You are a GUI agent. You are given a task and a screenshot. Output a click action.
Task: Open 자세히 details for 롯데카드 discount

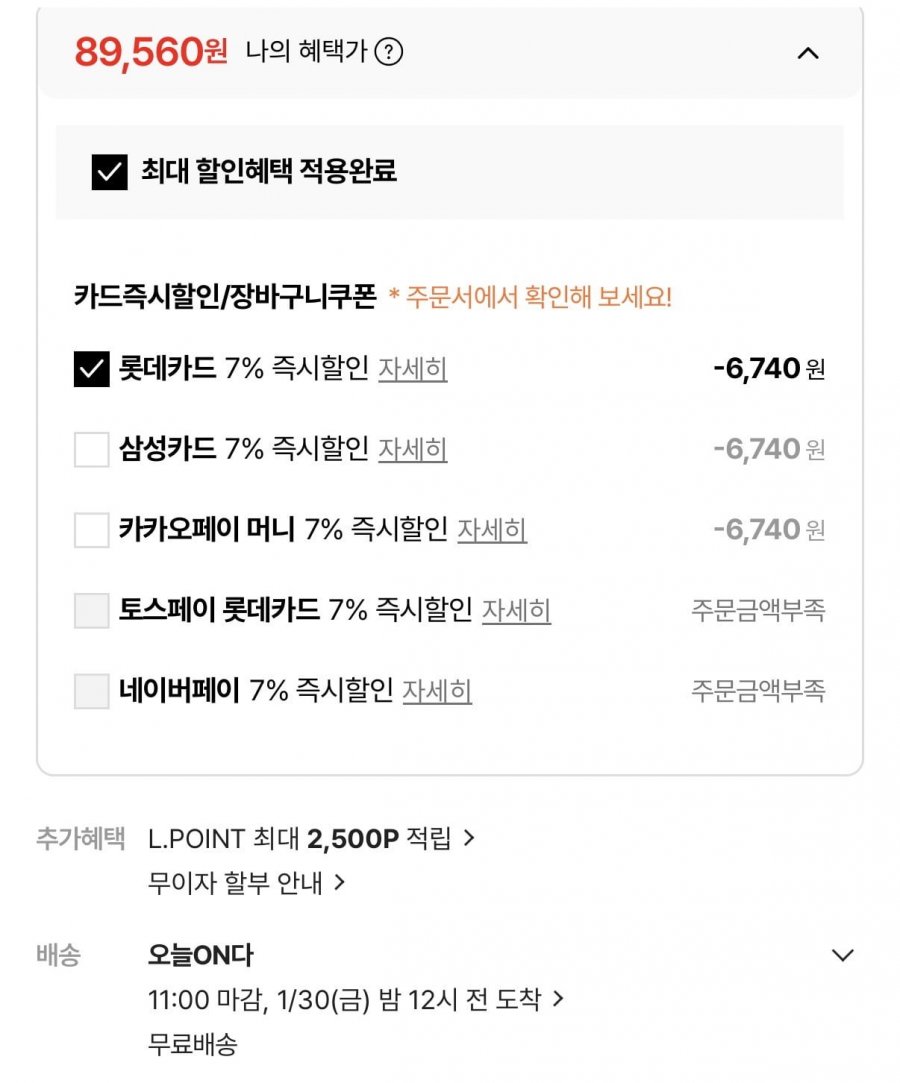(412, 369)
